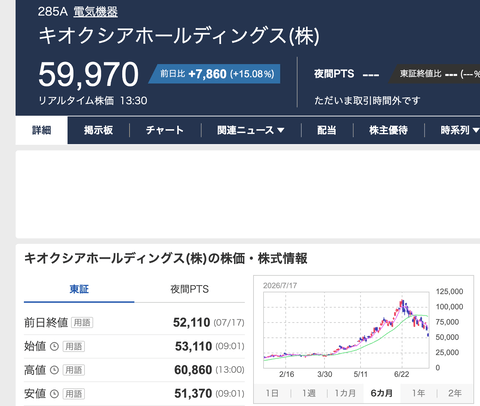Screen dimensions: 480x406
Task: Click the 夜間PTS label in header
Action: (x=334, y=74)
